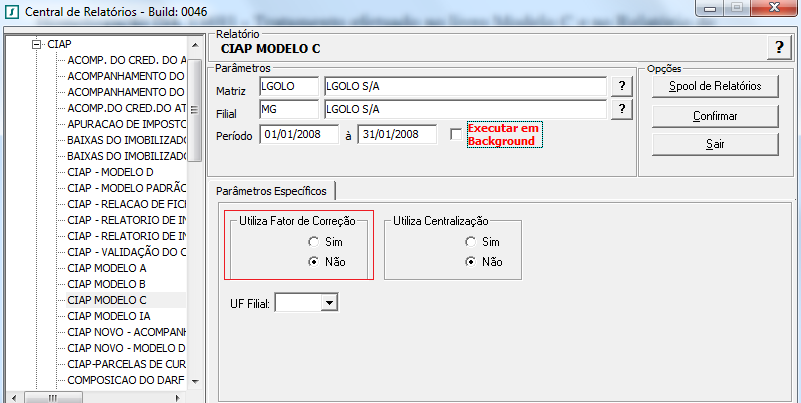
Task: Select ACOMP. DO CRED. DO A report
Action: [x=127, y=60]
